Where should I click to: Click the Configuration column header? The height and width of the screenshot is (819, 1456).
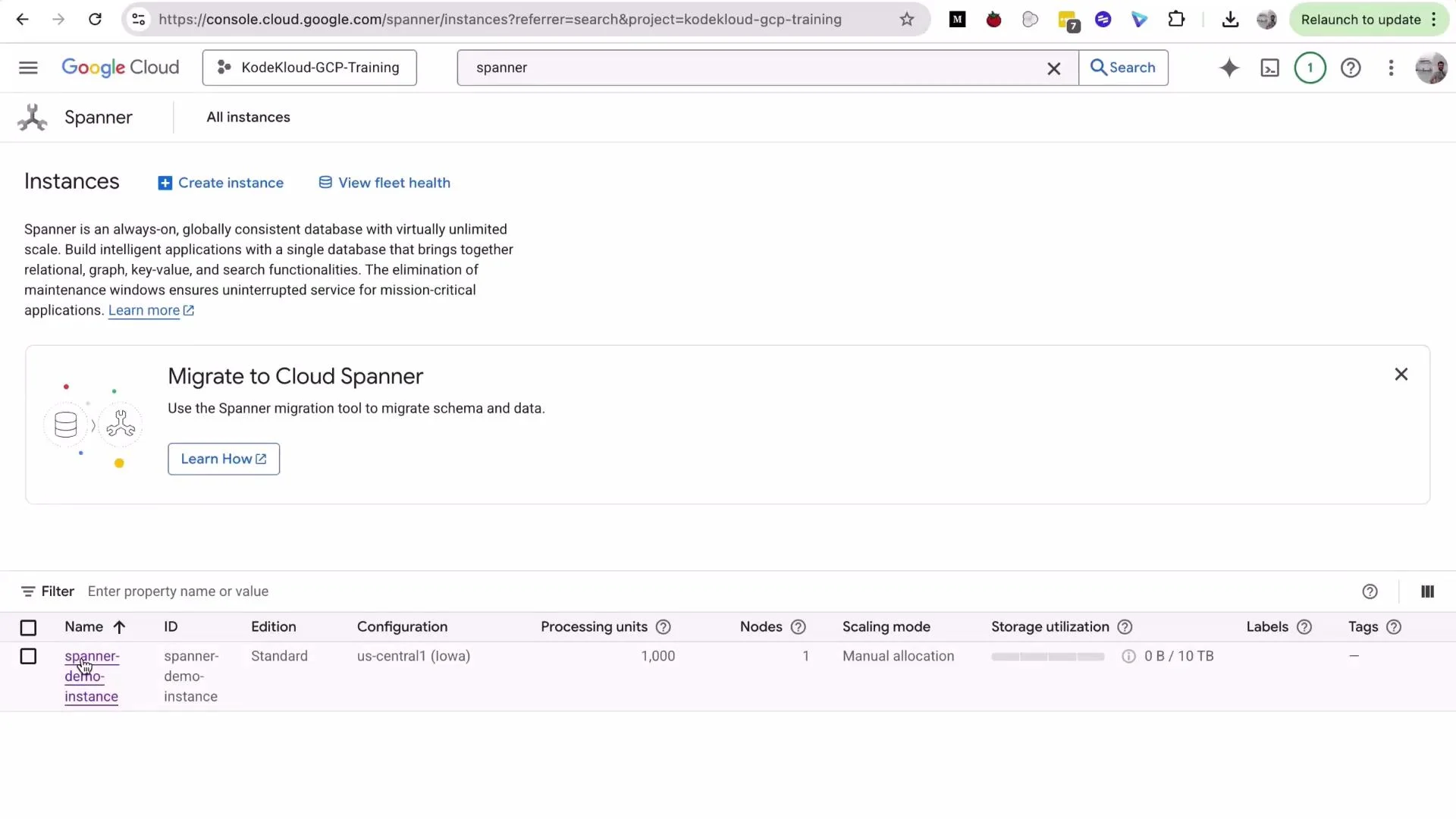[402, 627]
